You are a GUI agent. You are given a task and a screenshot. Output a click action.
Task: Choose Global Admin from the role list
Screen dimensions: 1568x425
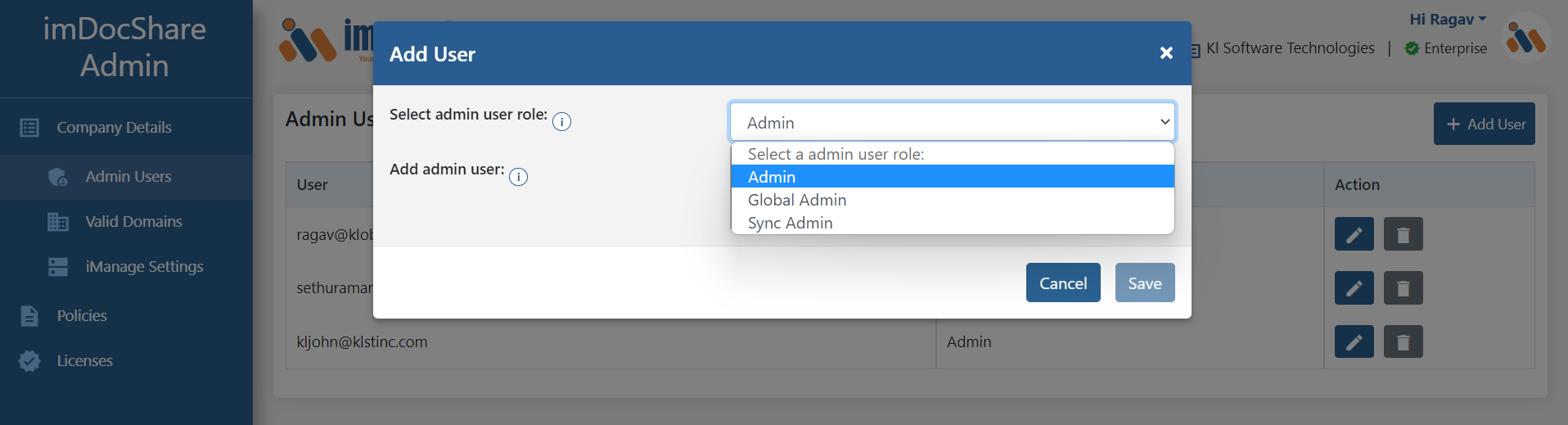point(797,200)
